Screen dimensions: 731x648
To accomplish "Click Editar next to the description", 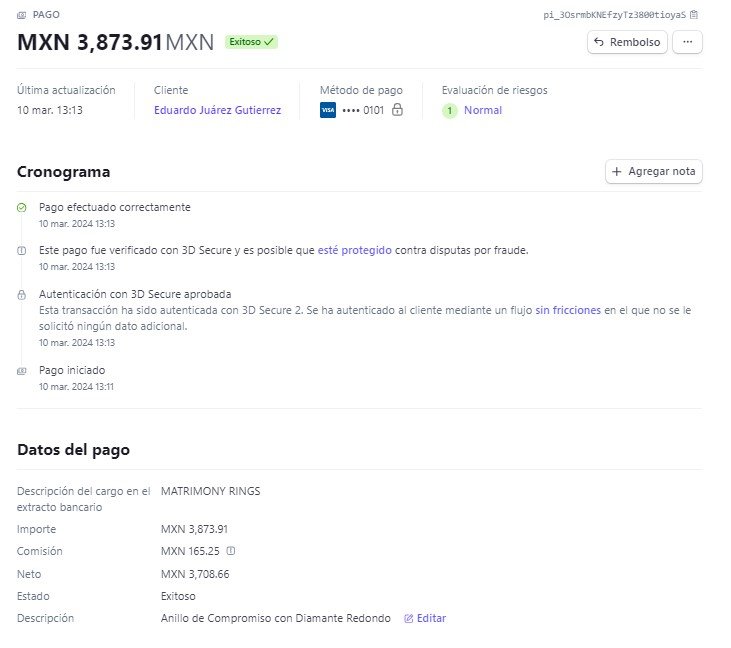I will 425,618.
